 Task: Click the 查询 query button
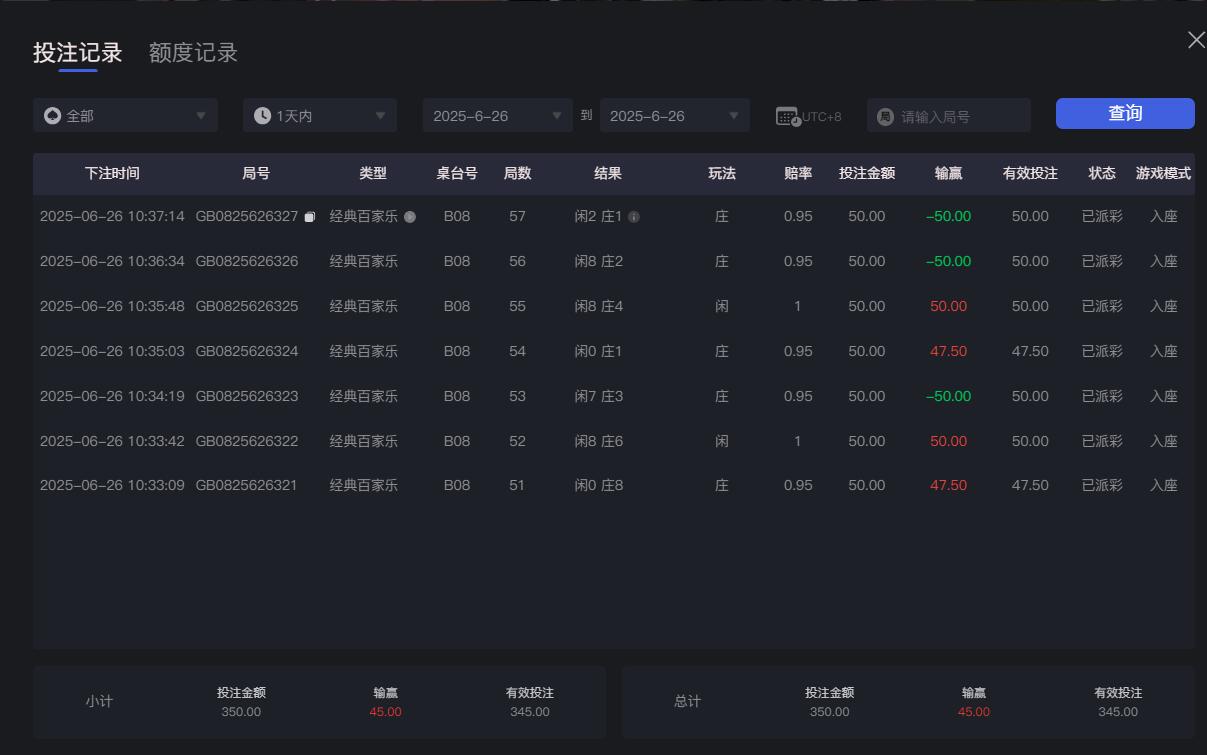1124,113
